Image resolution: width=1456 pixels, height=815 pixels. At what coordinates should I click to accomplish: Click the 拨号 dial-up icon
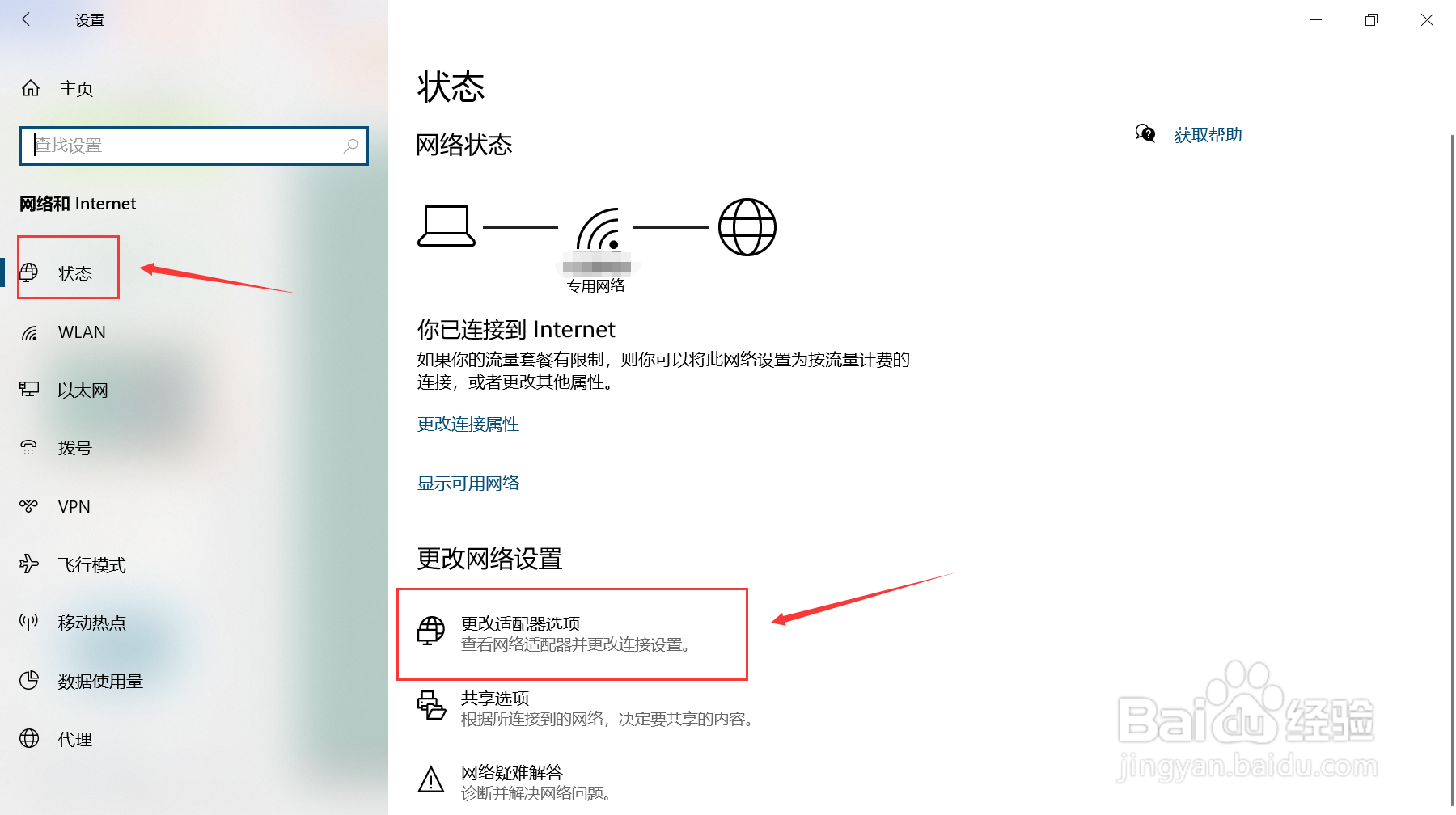29,448
